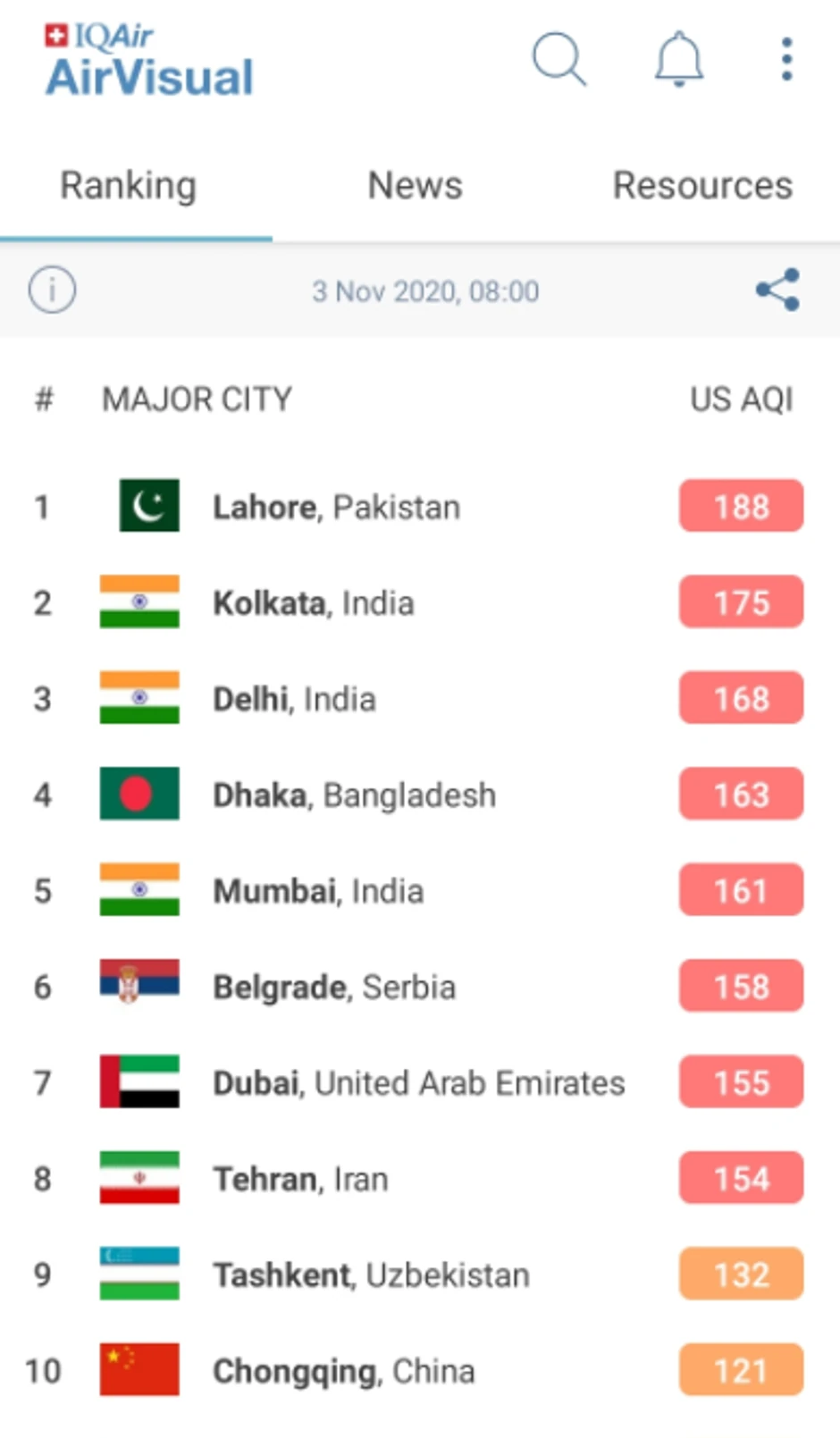The width and height of the screenshot is (840, 1438).
Task: Open Lahore, Pakistan city entry
Action: (336, 508)
